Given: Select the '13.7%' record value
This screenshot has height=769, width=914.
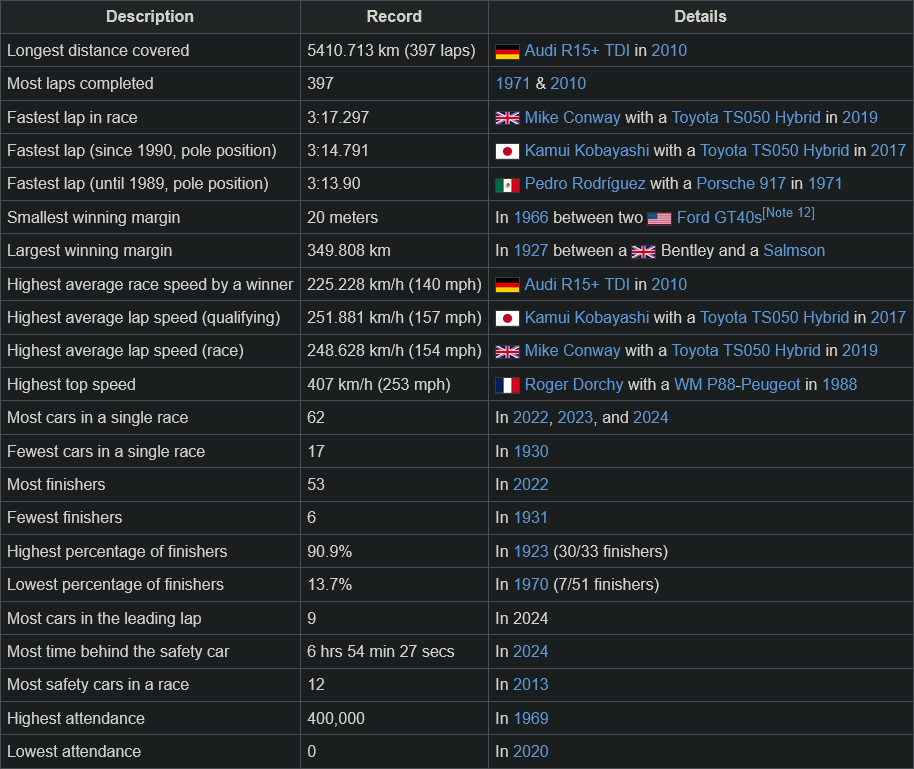Looking at the screenshot, I should [329, 585].
